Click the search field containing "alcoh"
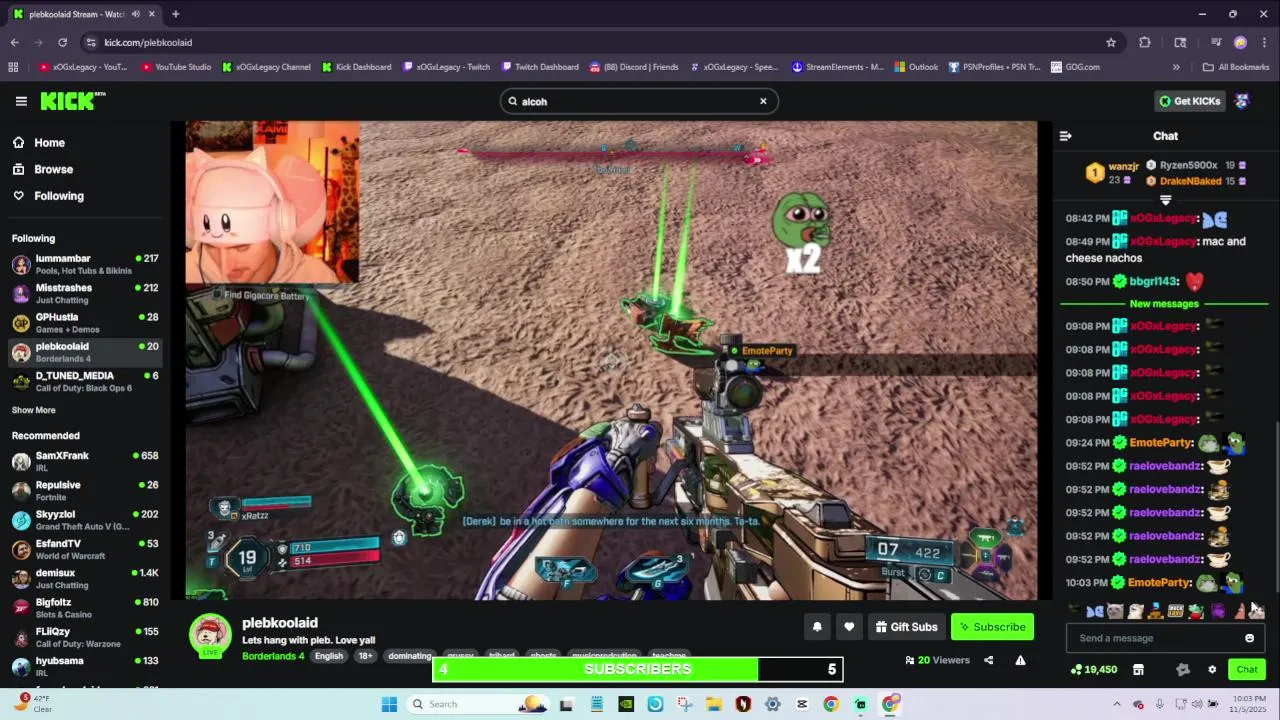The image size is (1280, 720). [x=638, y=101]
